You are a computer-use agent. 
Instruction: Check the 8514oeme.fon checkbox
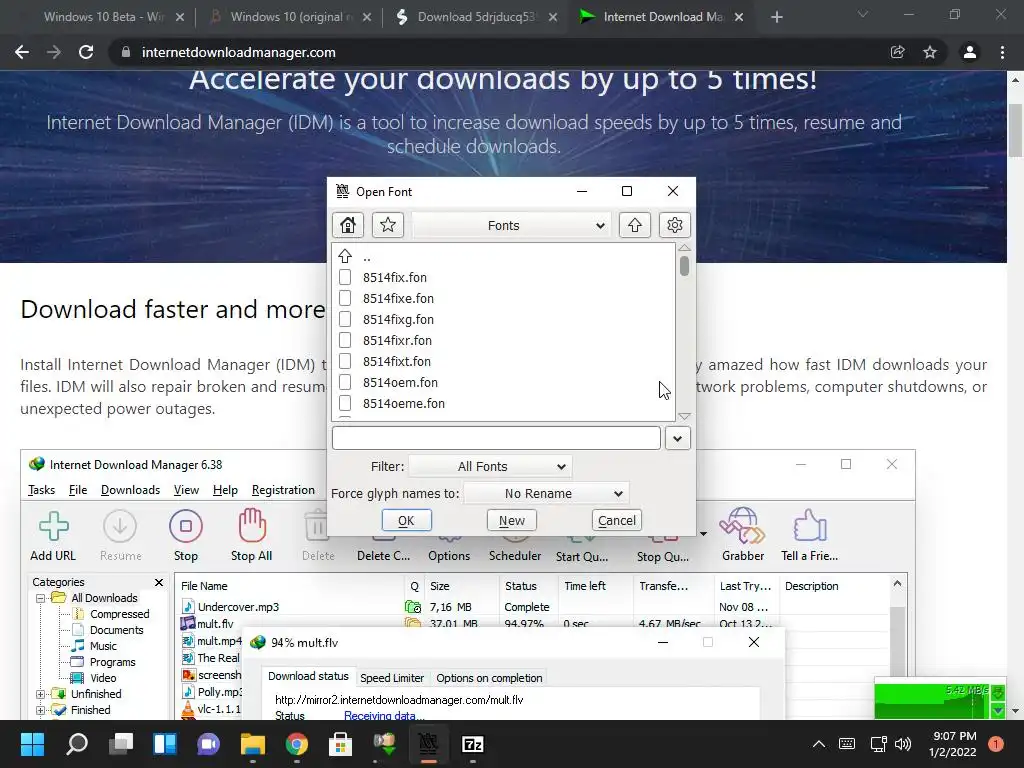tap(345, 403)
